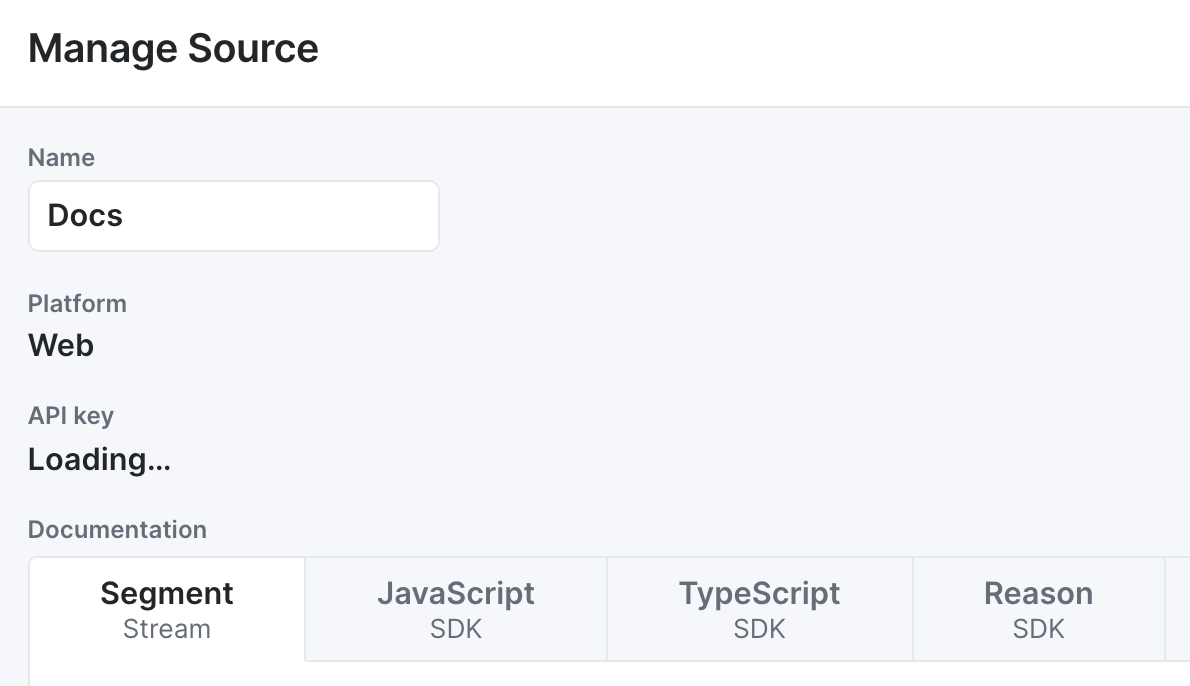Click the Platform section label

pyautogui.click(x=77, y=303)
